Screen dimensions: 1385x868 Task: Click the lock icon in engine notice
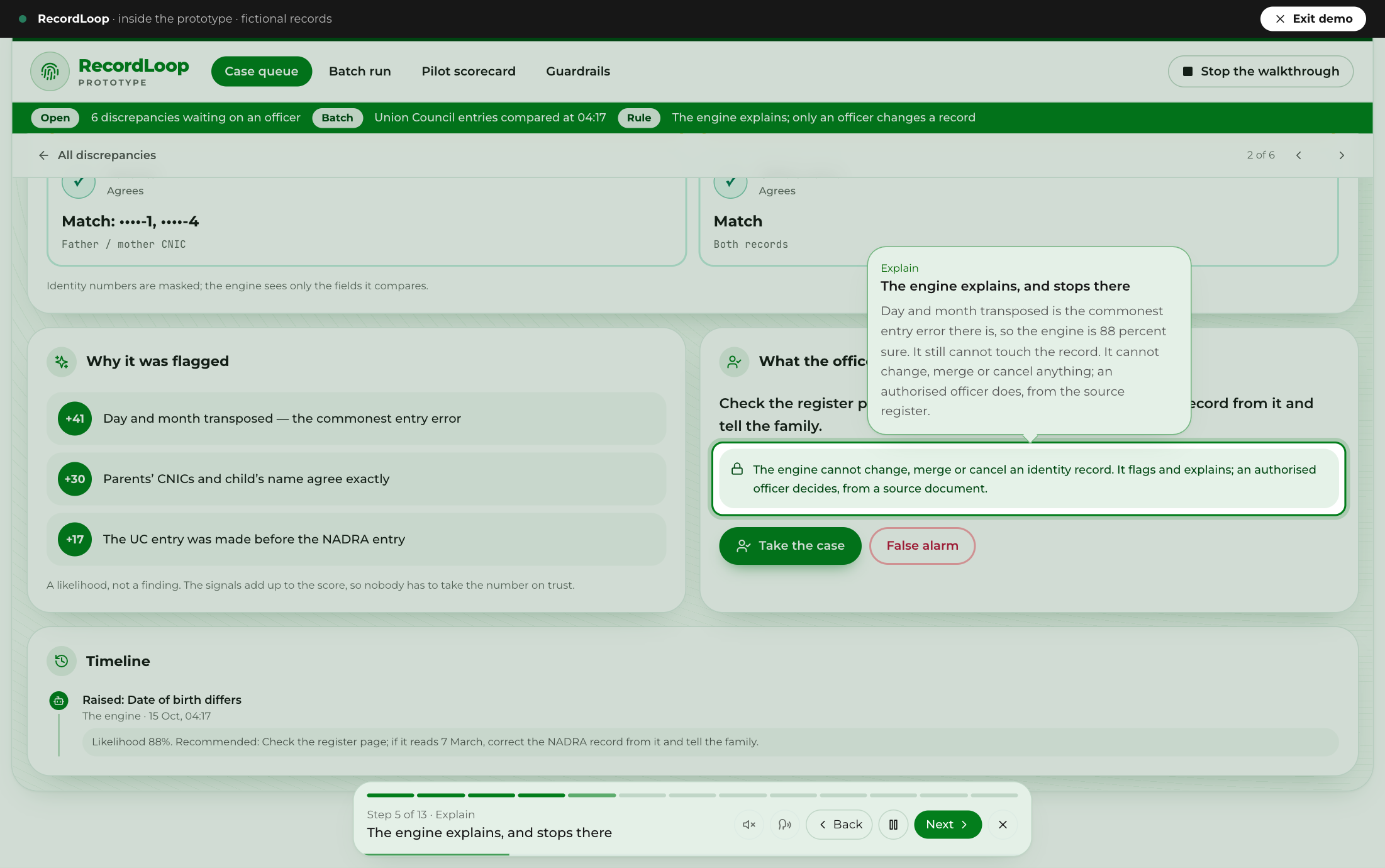pos(737,469)
